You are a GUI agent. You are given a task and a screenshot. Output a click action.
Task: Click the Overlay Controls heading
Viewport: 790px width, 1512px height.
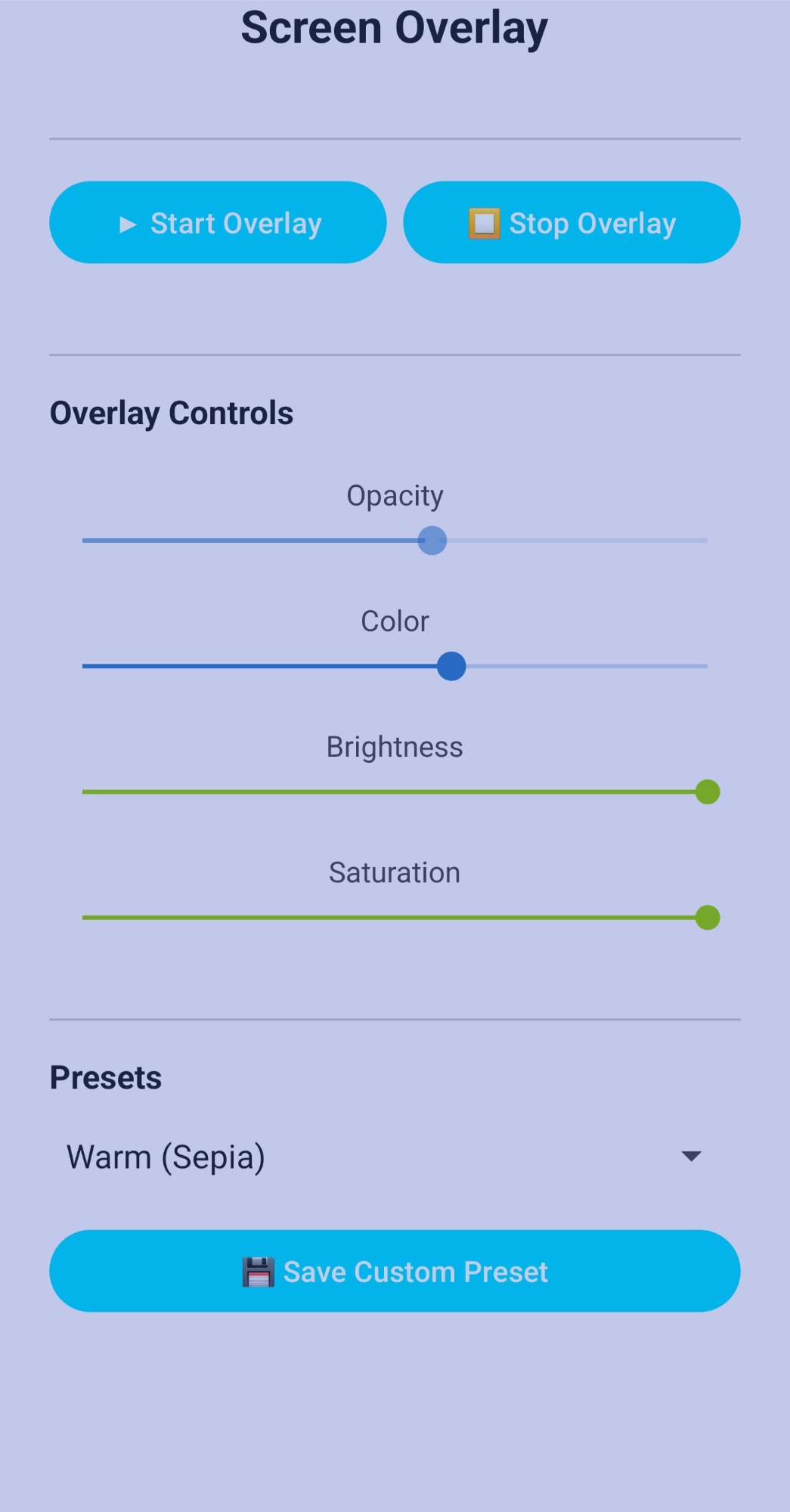(x=172, y=414)
